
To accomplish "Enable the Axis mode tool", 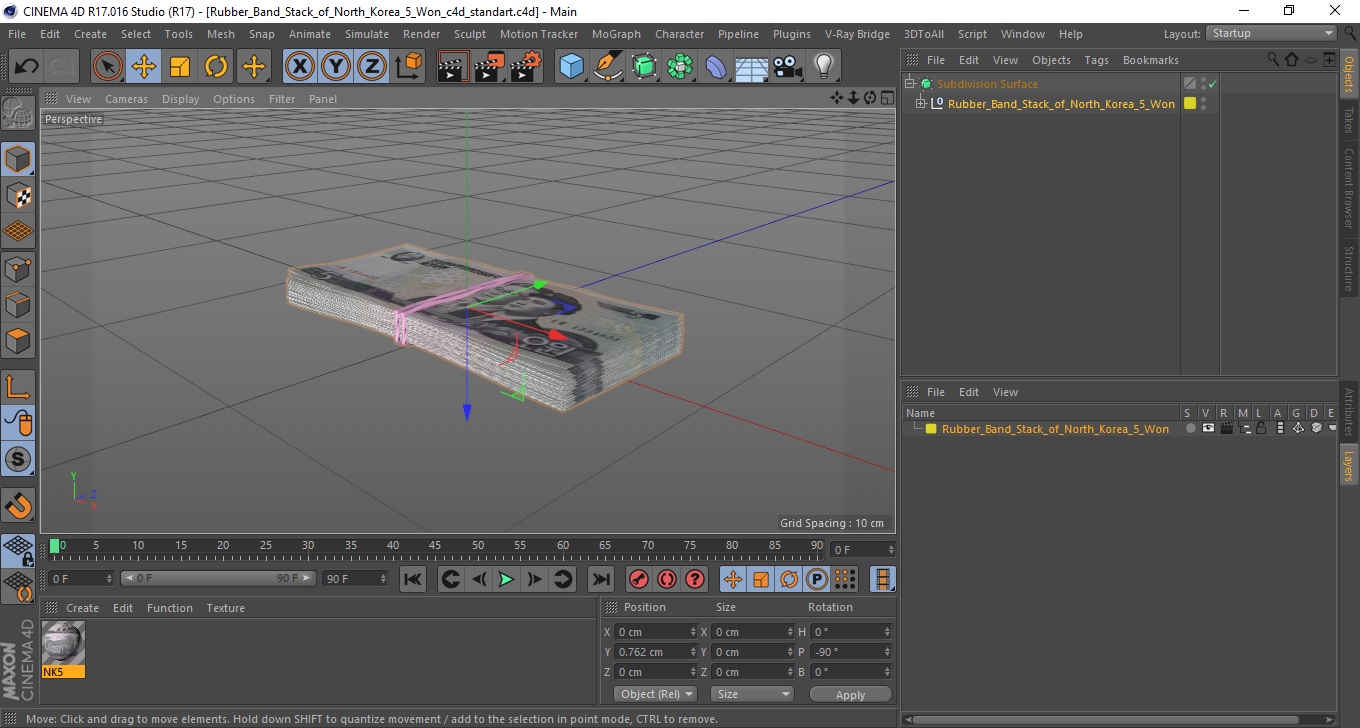I will point(18,387).
